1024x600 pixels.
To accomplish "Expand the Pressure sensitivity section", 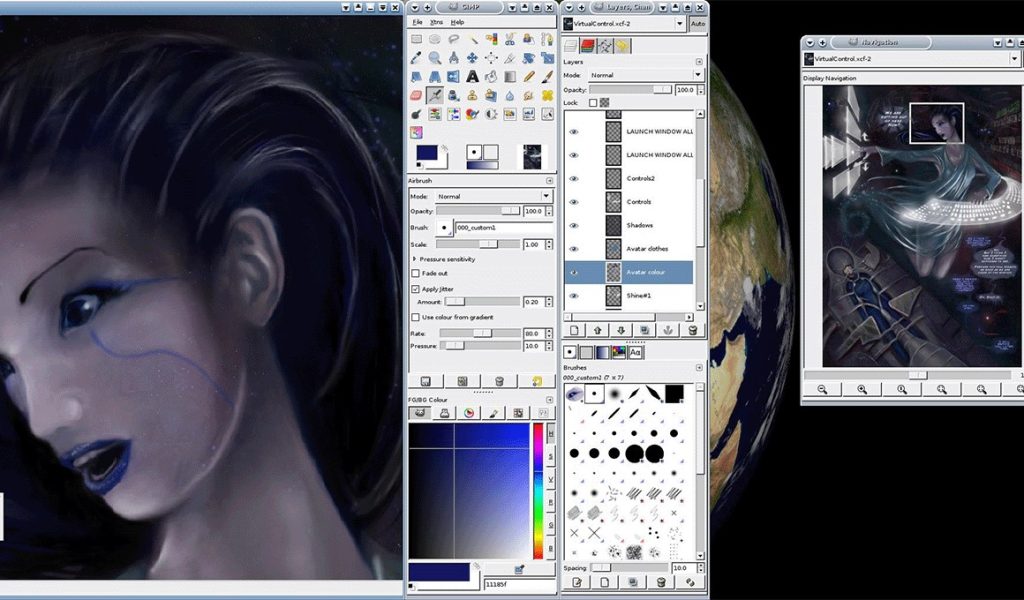I will [414, 259].
